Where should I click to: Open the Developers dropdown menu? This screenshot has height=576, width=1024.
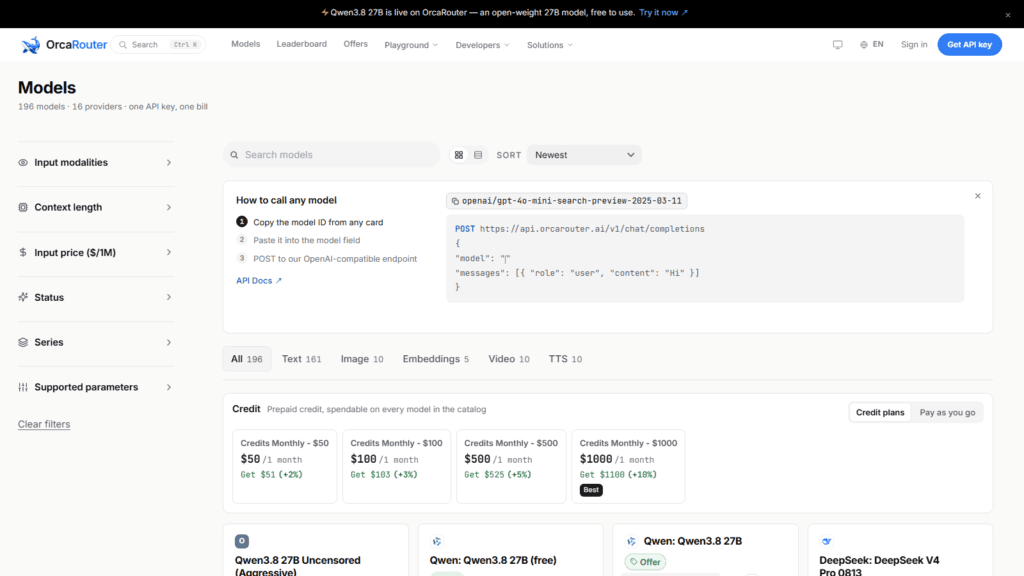[x=482, y=45]
